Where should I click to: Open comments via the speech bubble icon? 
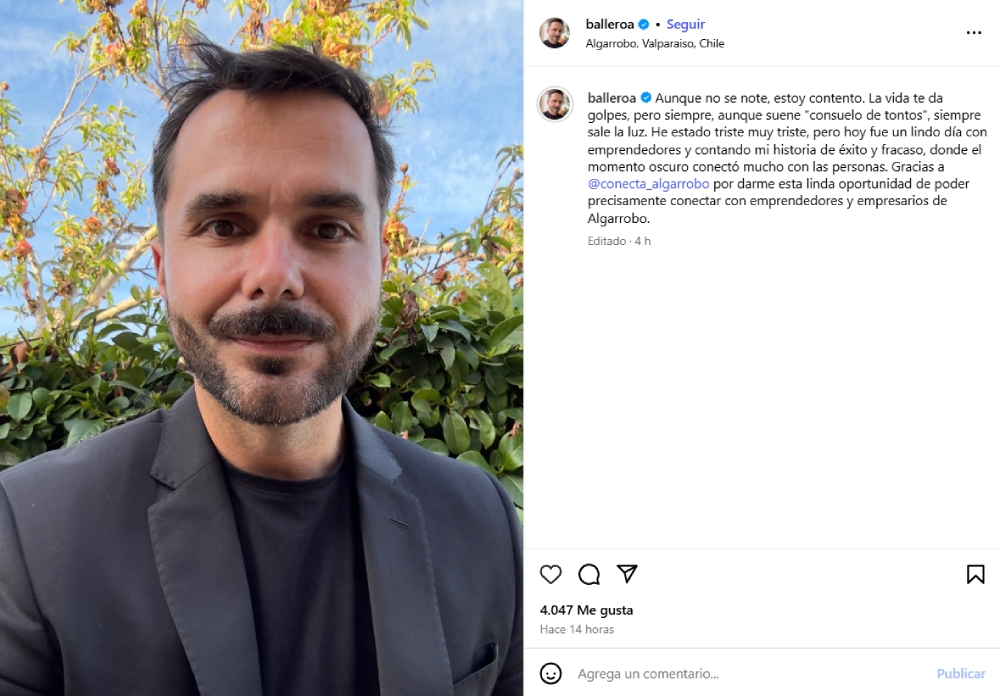click(589, 574)
